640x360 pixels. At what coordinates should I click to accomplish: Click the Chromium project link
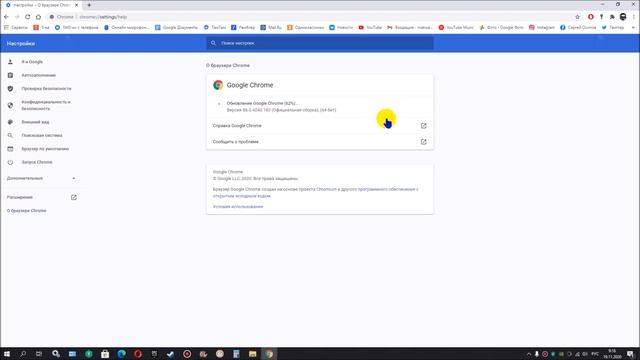click(327, 189)
